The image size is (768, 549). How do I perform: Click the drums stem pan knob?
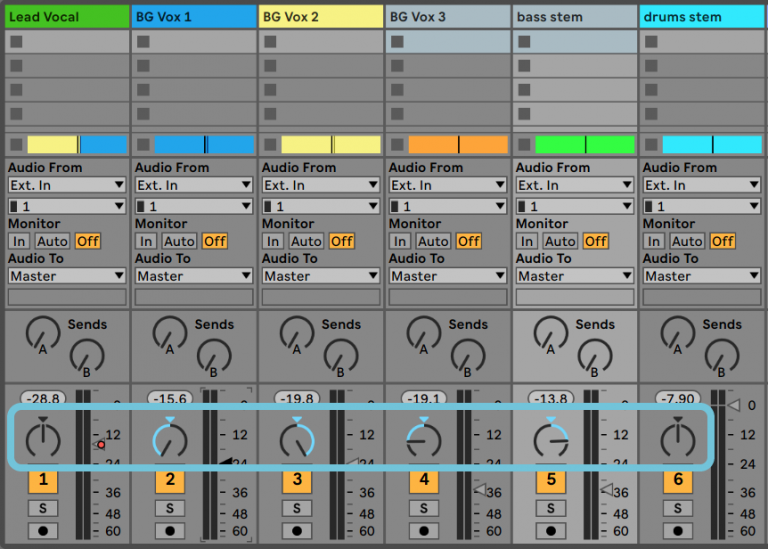pos(678,440)
